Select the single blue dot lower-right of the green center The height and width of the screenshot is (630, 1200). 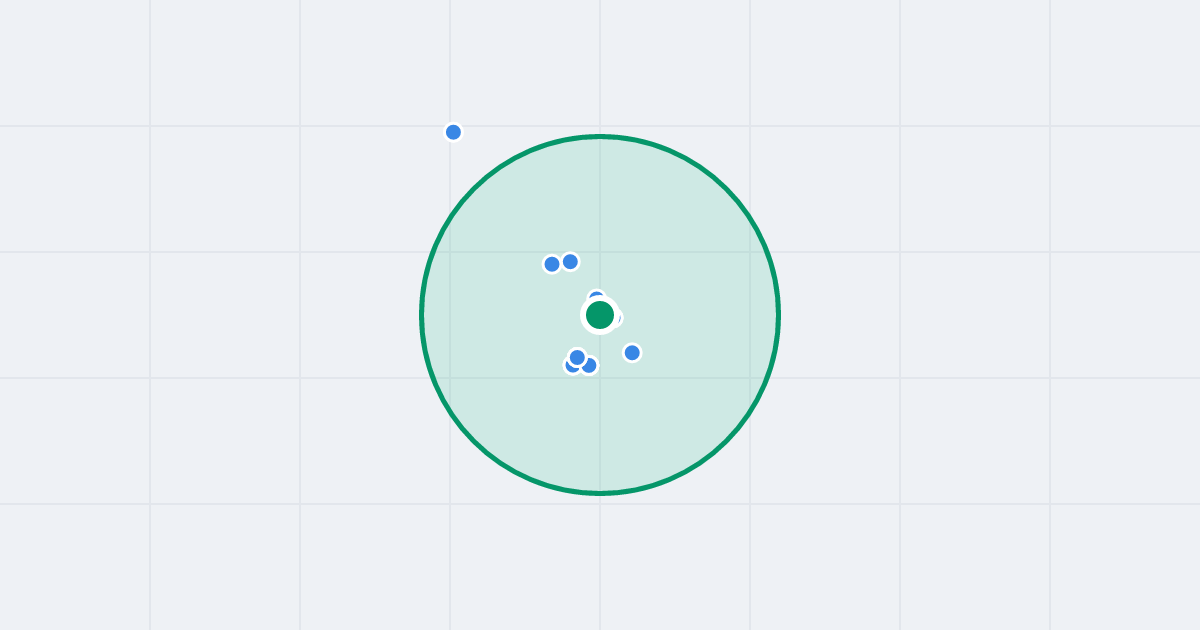pyautogui.click(x=632, y=352)
